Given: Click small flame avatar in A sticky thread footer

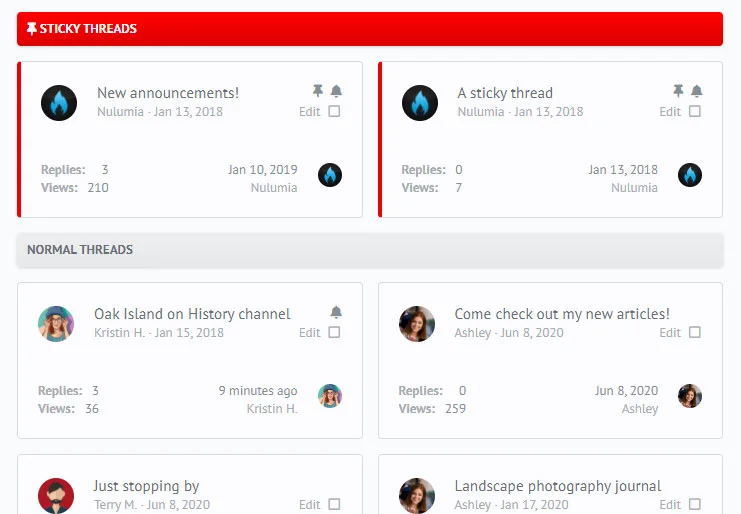Looking at the screenshot, I should coord(690,175).
